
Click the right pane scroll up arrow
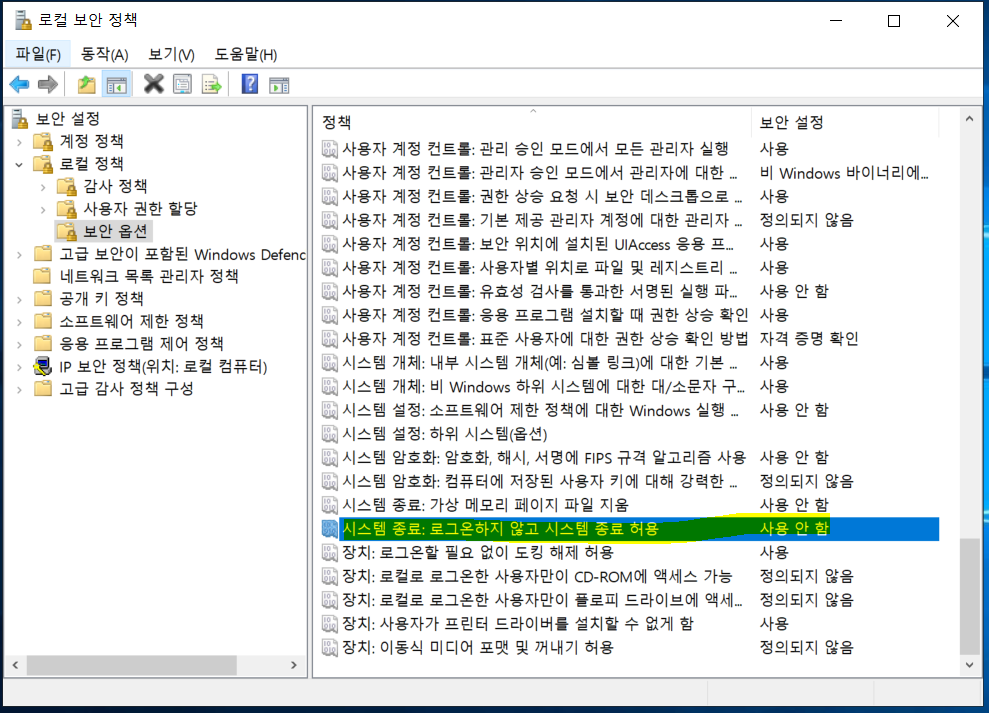(969, 119)
